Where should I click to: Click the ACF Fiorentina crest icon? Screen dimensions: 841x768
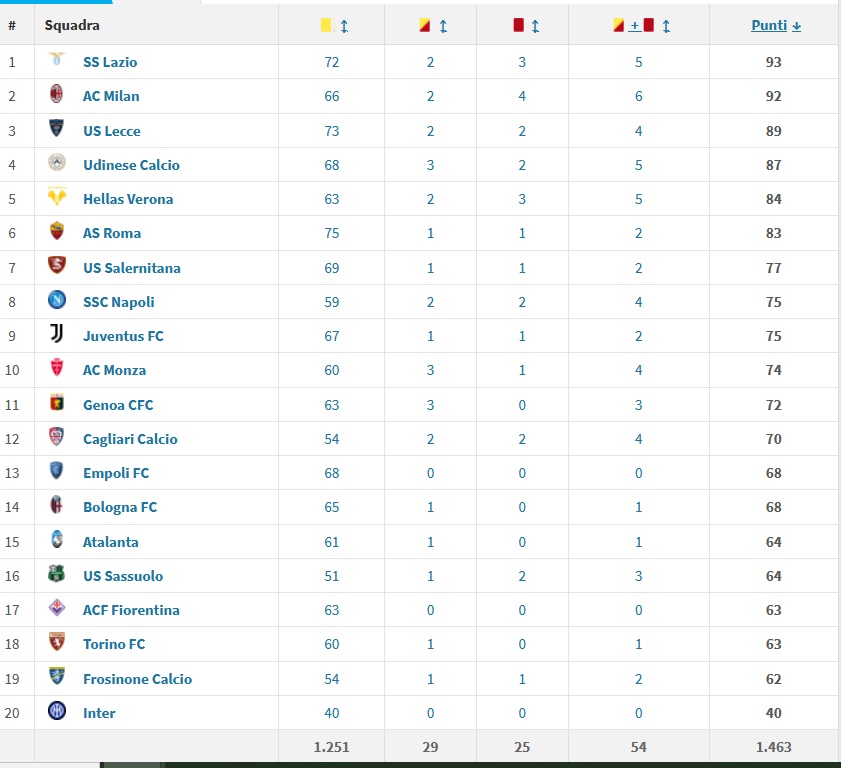57,609
